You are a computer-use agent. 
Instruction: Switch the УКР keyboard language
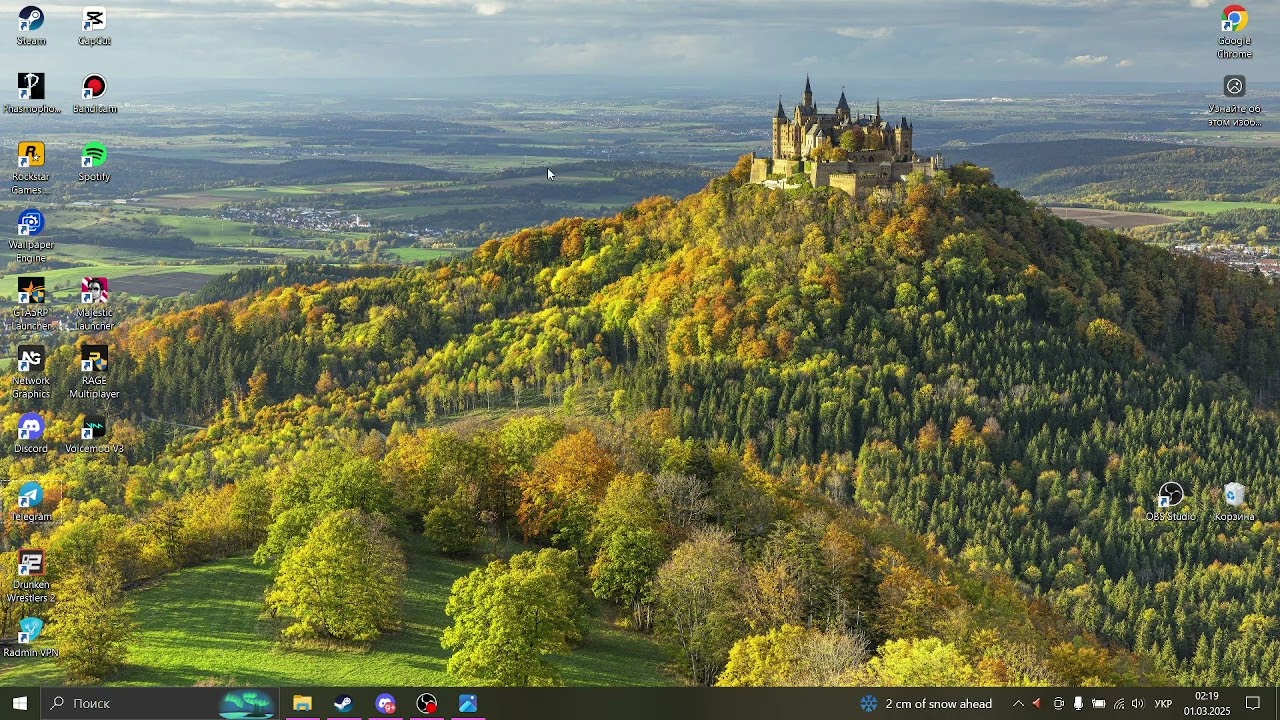tap(1163, 704)
